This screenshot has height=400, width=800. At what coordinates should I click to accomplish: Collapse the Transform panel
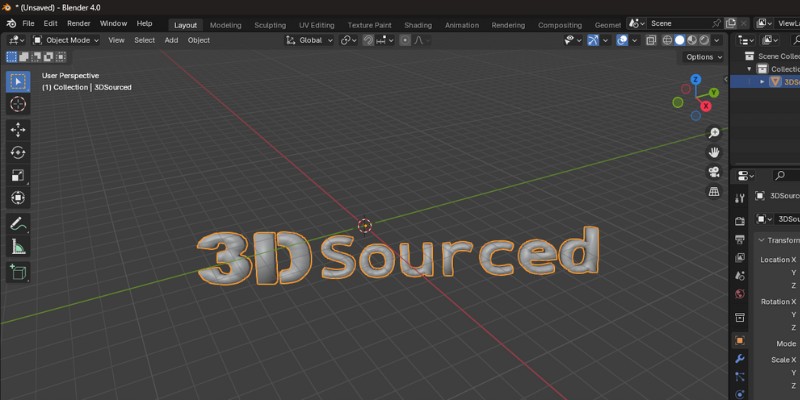762,240
